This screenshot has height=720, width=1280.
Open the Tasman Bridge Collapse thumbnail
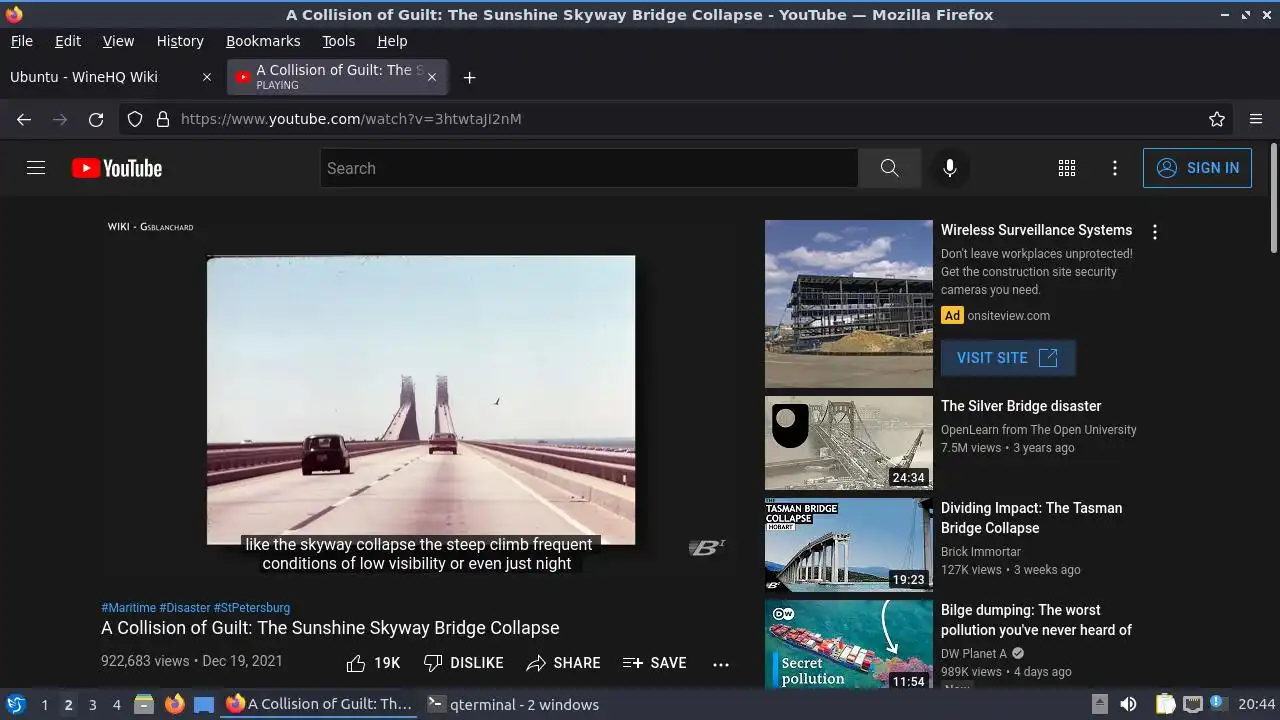click(x=849, y=545)
